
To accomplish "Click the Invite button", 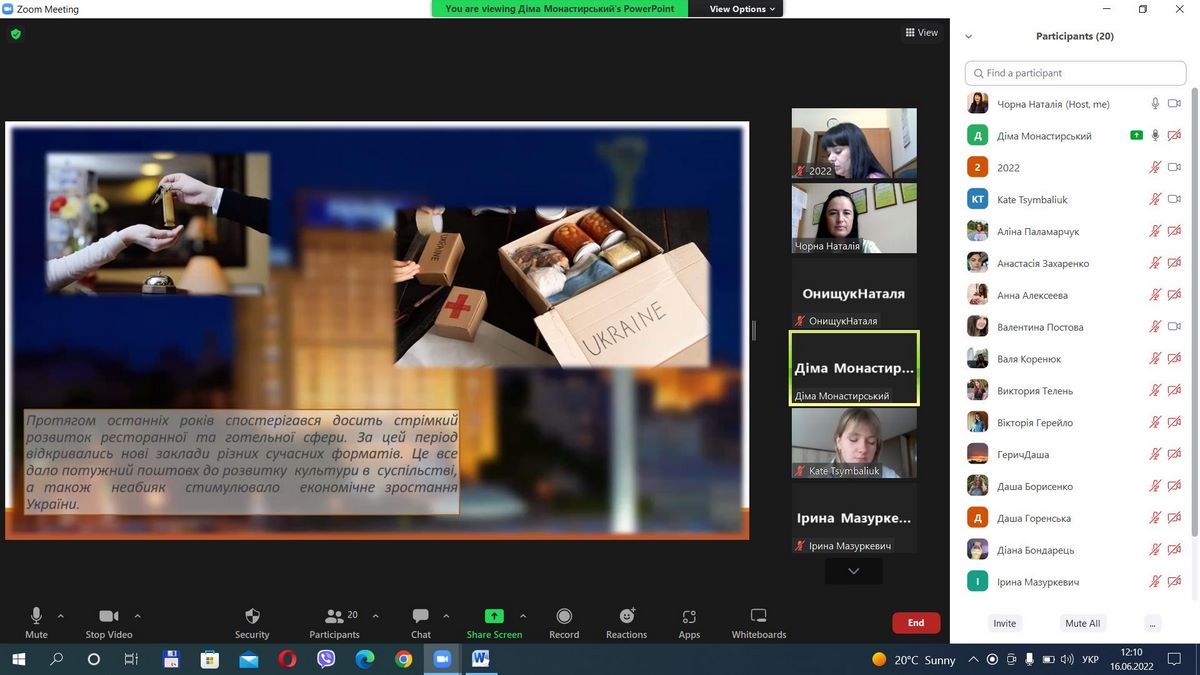I will pyautogui.click(x=1004, y=623).
